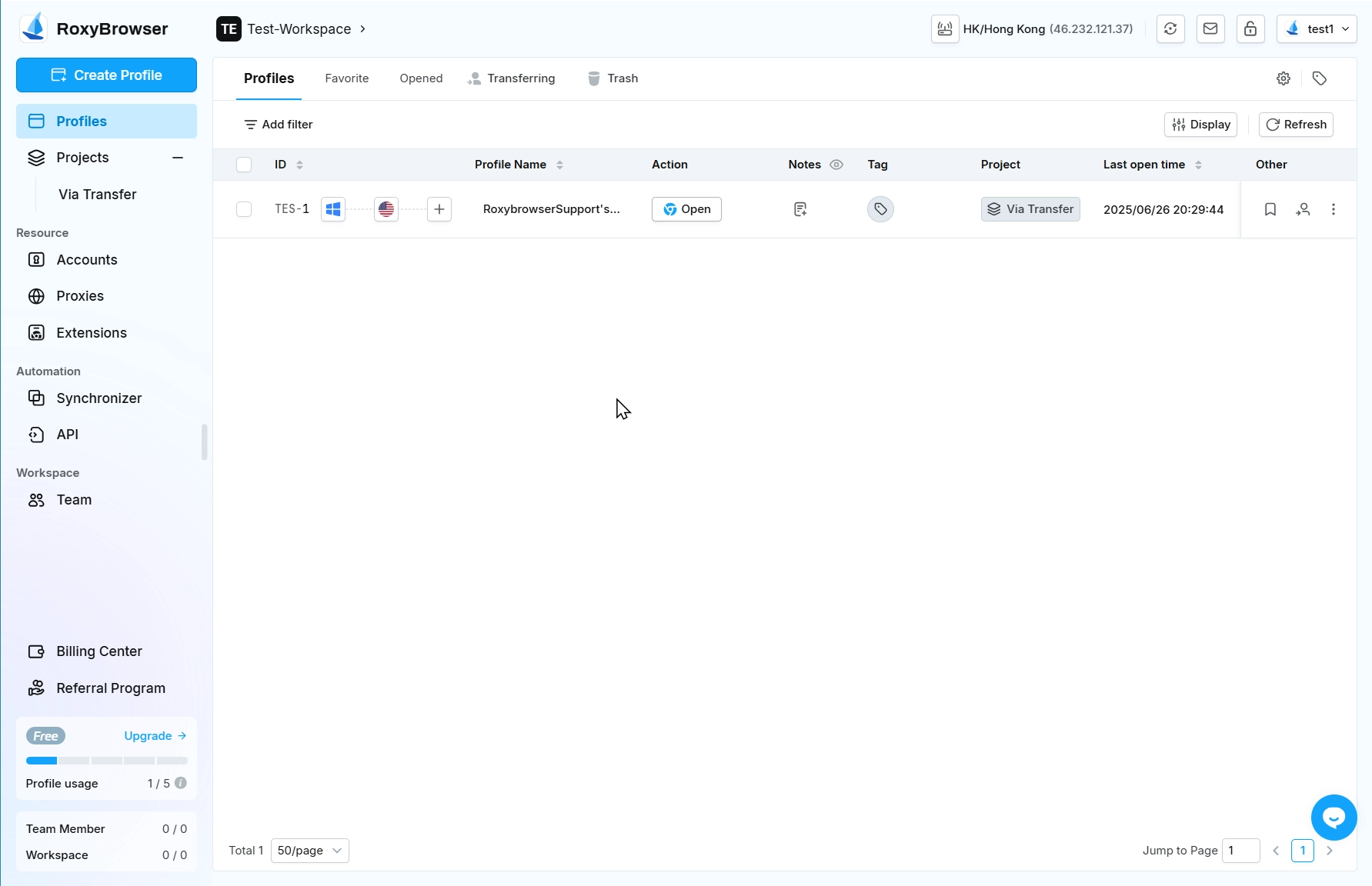Screen dimensions: 1372x886
Task: Click the tag icon in TES-1 row
Action: click(x=880, y=209)
